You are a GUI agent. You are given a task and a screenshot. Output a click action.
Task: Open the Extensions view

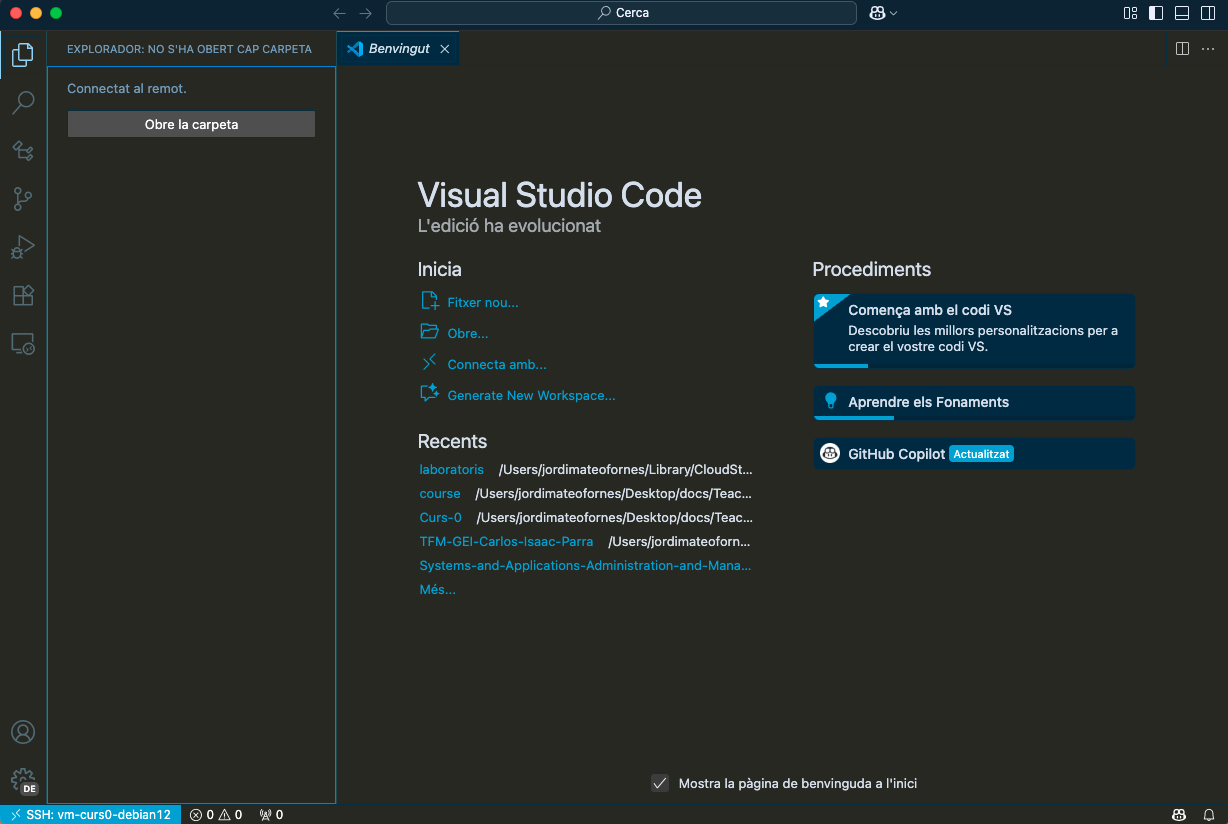coord(23,295)
